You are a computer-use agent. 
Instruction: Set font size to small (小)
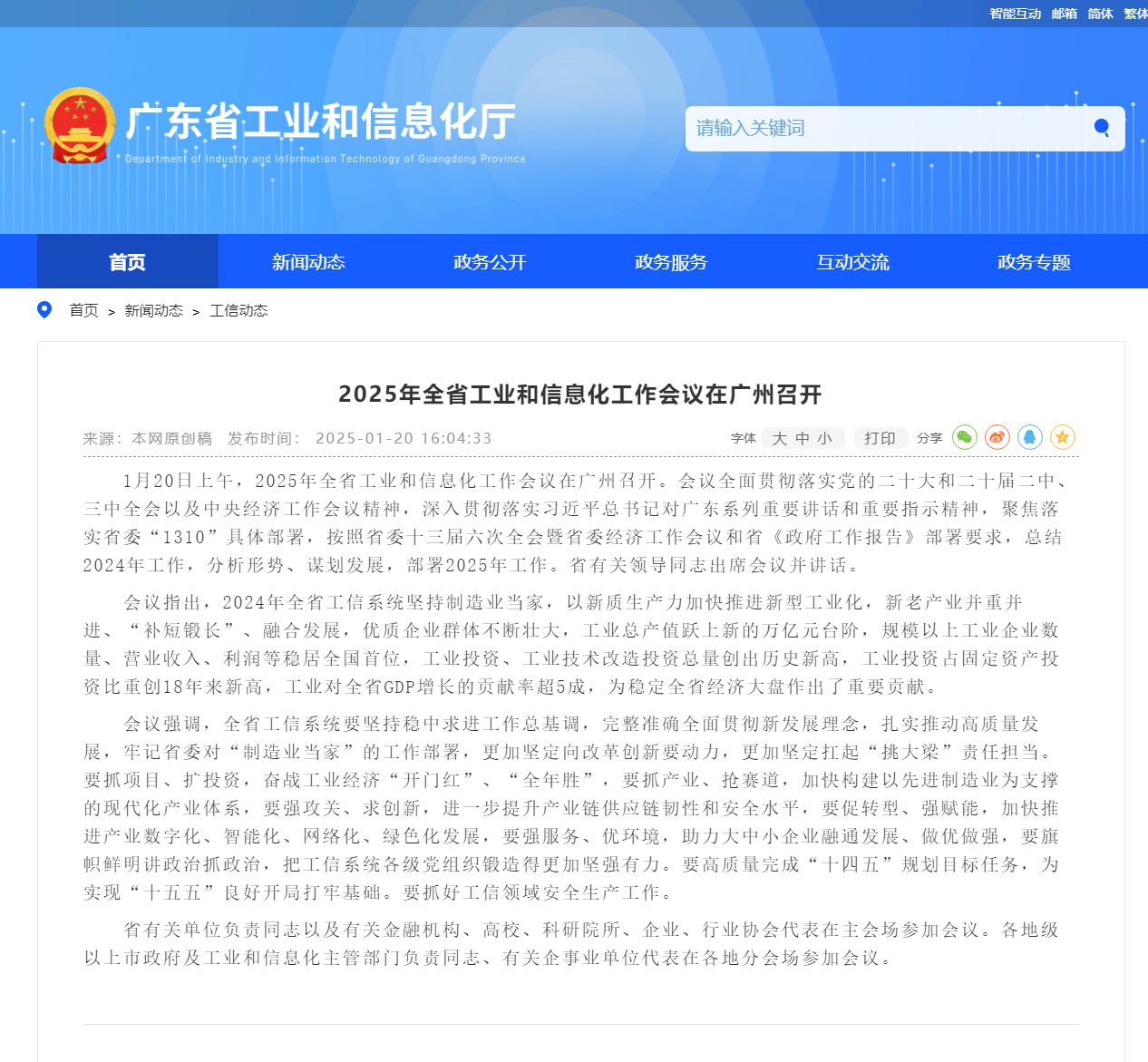(824, 439)
